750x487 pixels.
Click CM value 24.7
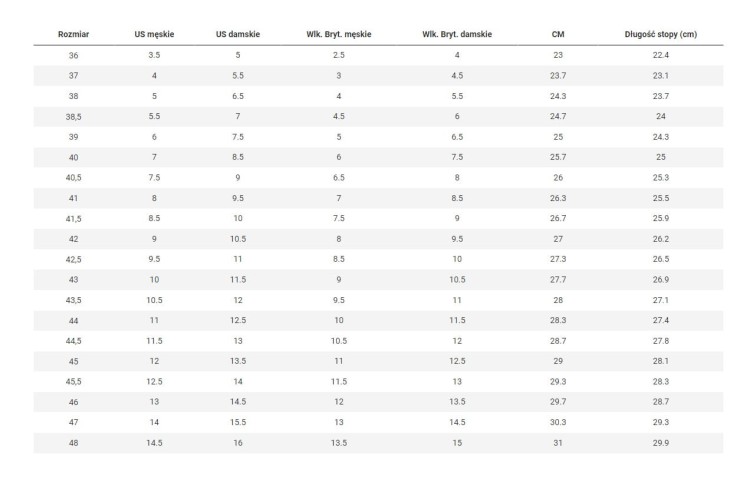click(x=558, y=116)
